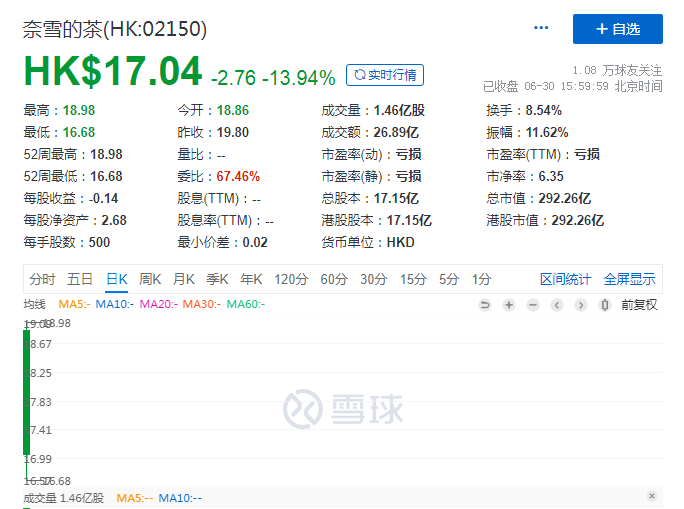Screen dimensions: 684x509
Task: Click the 成交量 1.46亿股 value
Action: [399, 110]
